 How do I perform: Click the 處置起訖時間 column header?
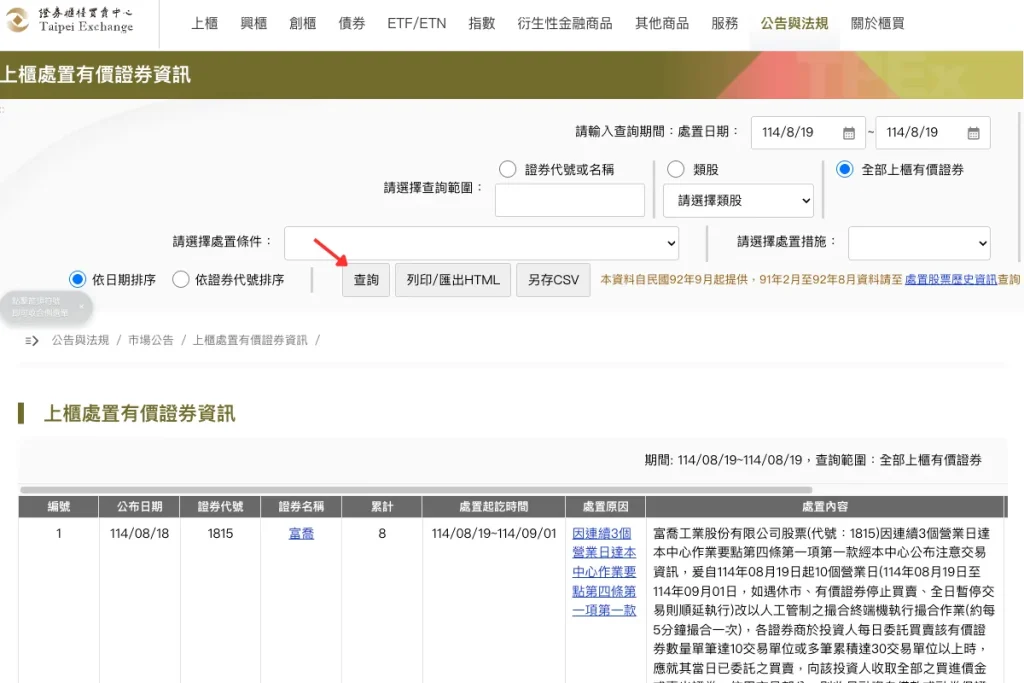[x=494, y=507]
